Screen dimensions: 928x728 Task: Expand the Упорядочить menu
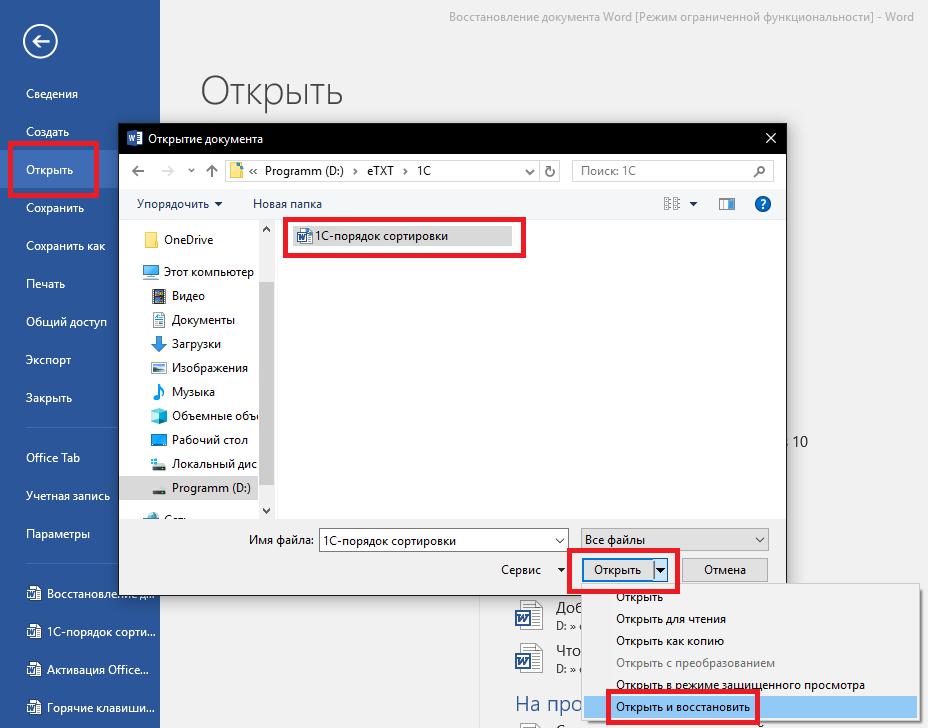pyautogui.click(x=179, y=204)
